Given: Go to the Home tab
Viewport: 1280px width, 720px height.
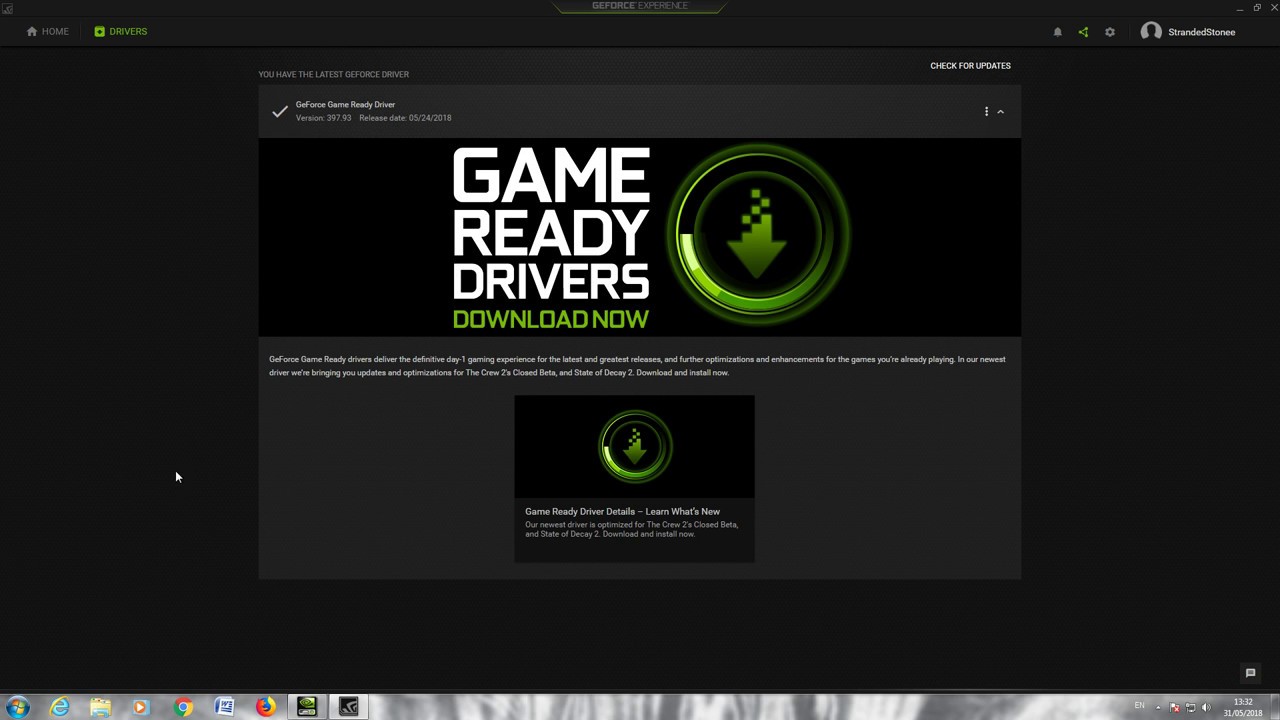Looking at the screenshot, I should click(48, 32).
